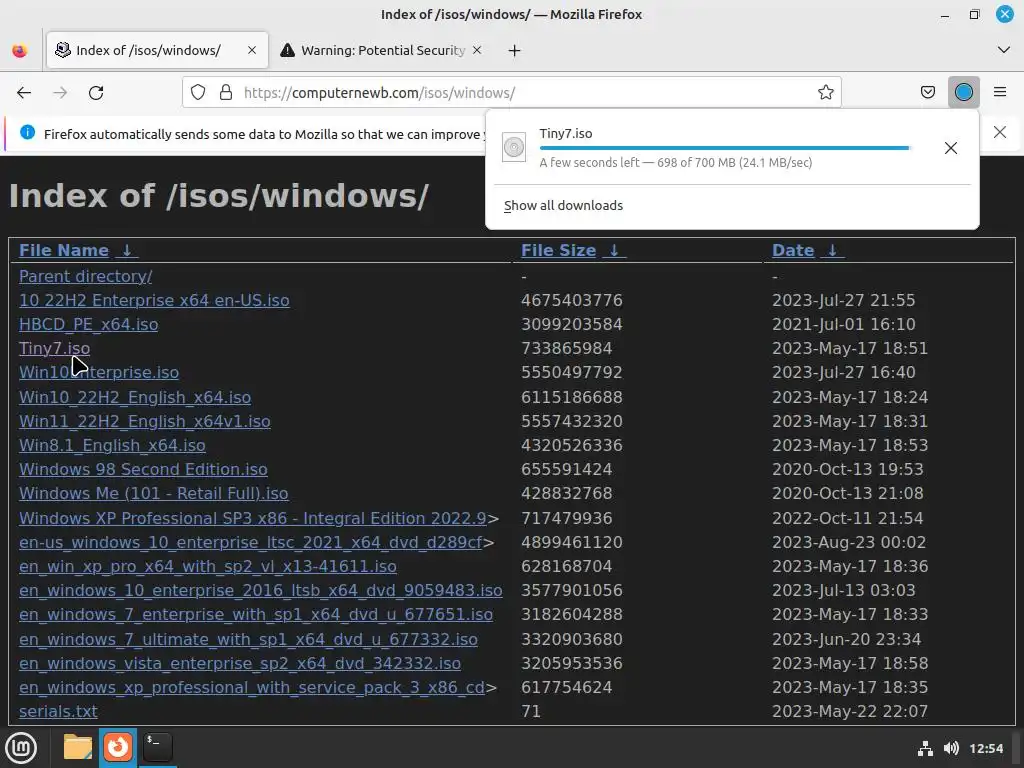Screen dimensions: 1024x768
Task: Click date 2023-Aug-23 00:02
Action: (849, 542)
